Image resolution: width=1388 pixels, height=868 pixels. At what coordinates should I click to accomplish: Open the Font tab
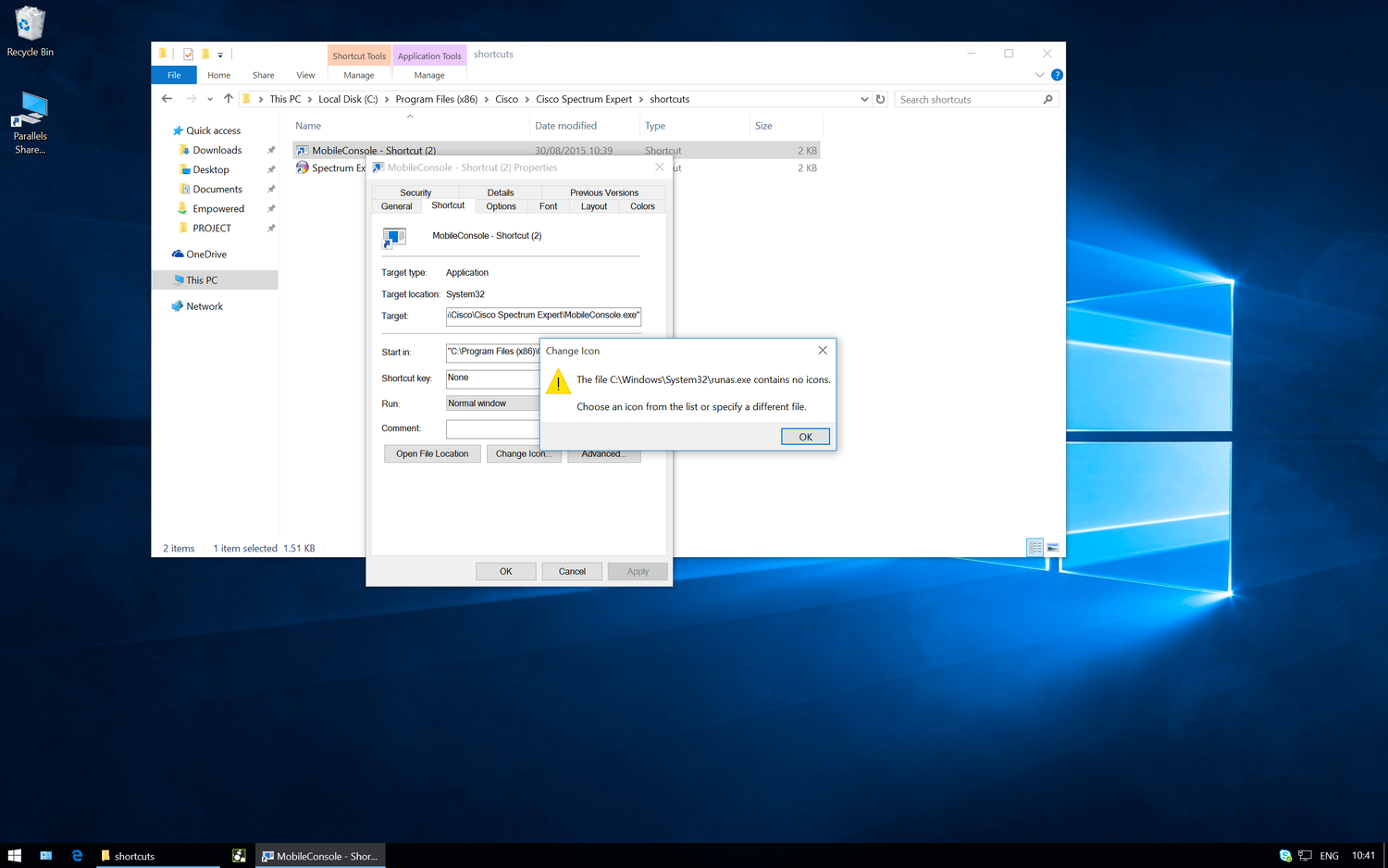548,206
